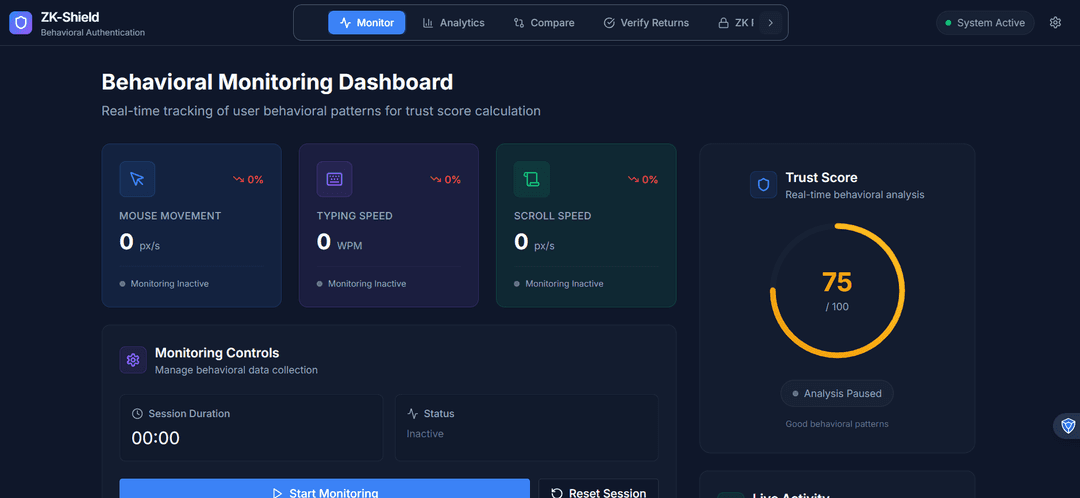1080x498 pixels.
Task: Expand more tabs with the right chevron
Action: pos(771,23)
